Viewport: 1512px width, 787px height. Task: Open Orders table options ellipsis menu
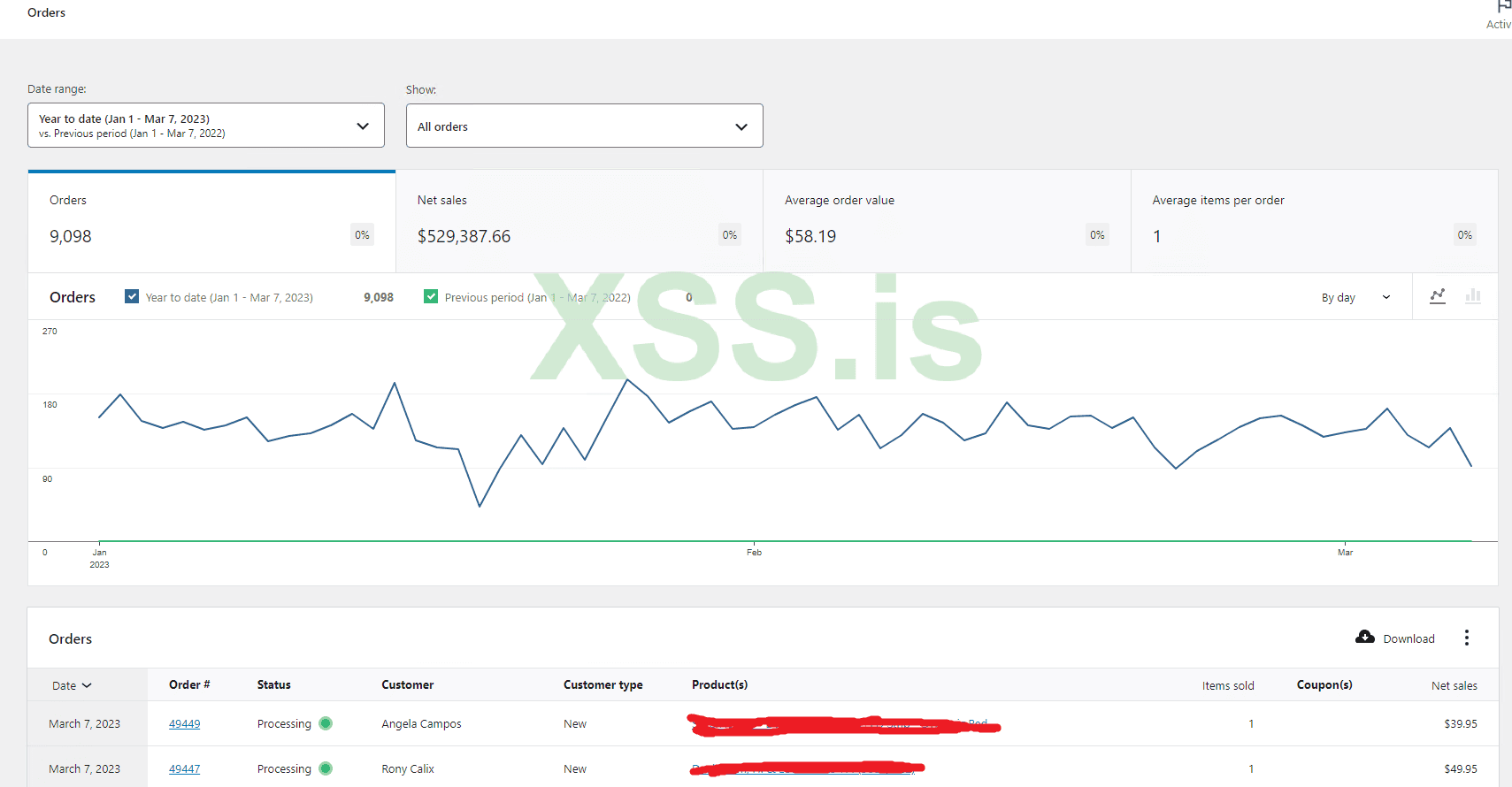point(1467,638)
